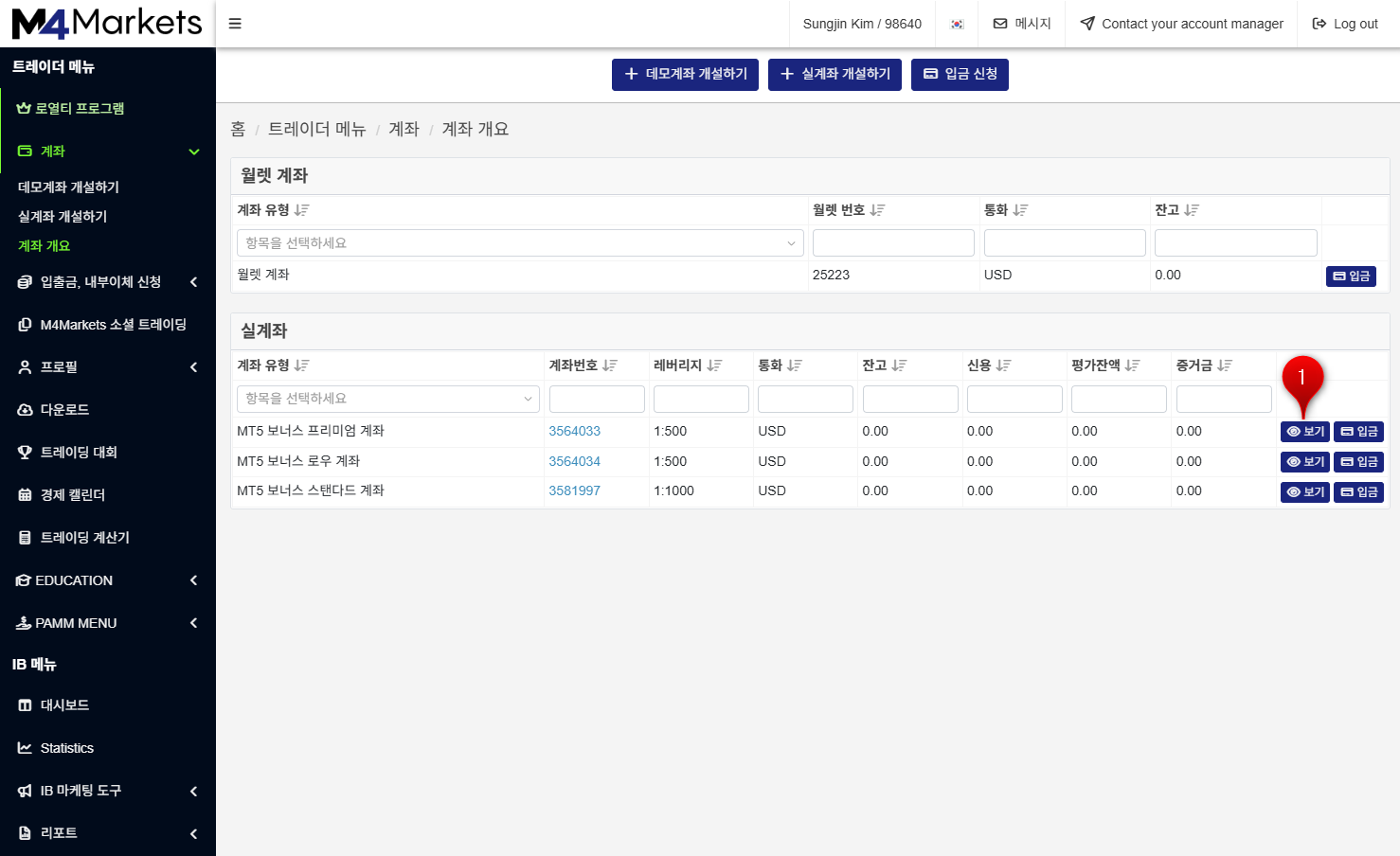Expand the EDUCATION menu chevron

tap(193, 580)
